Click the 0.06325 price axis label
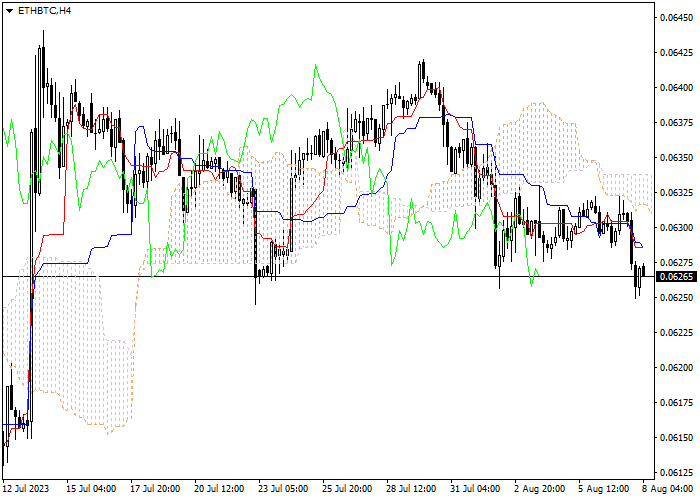The width and height of the screenshot is (700, 500). 676,192
